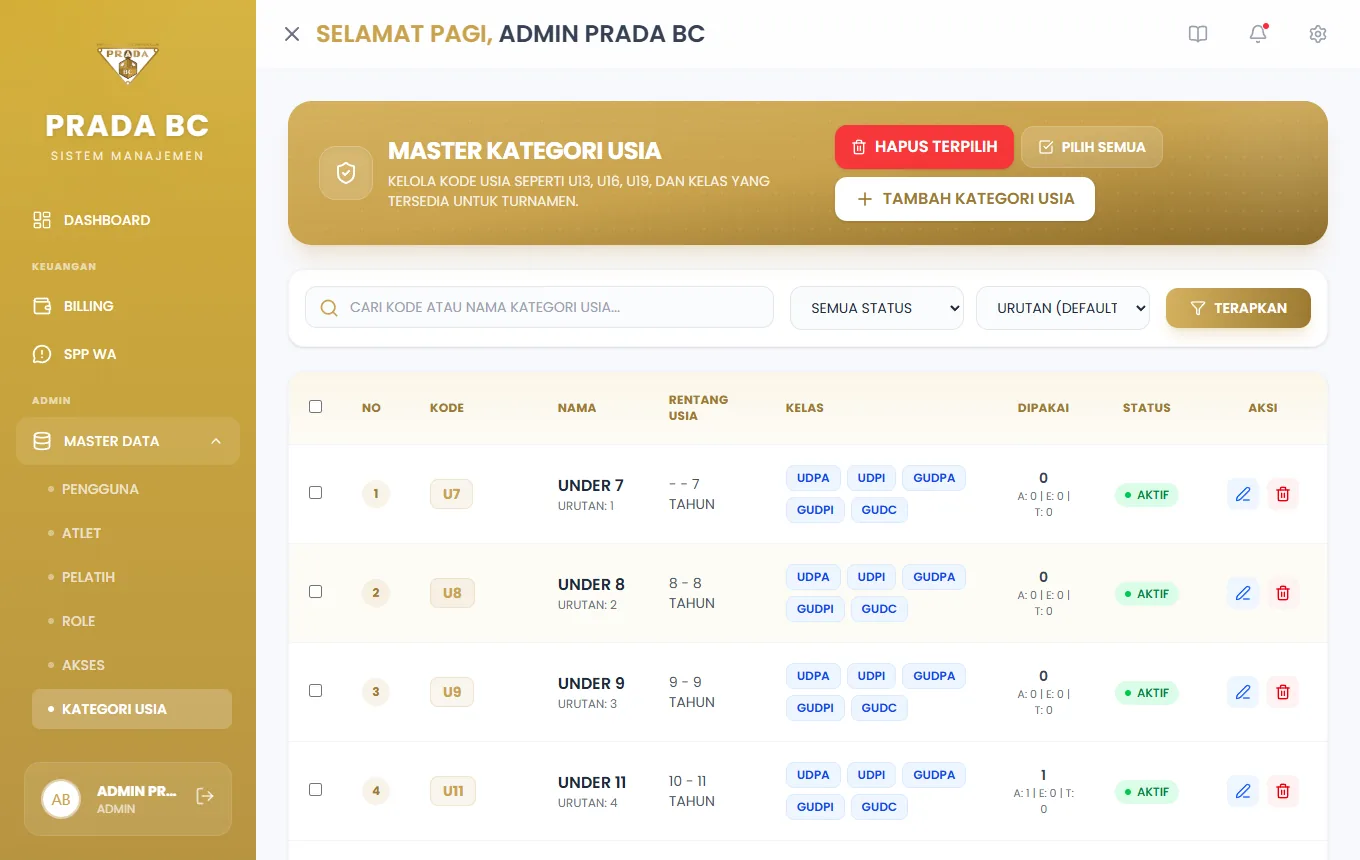Check the box for the U9 row

pos(316,691)
